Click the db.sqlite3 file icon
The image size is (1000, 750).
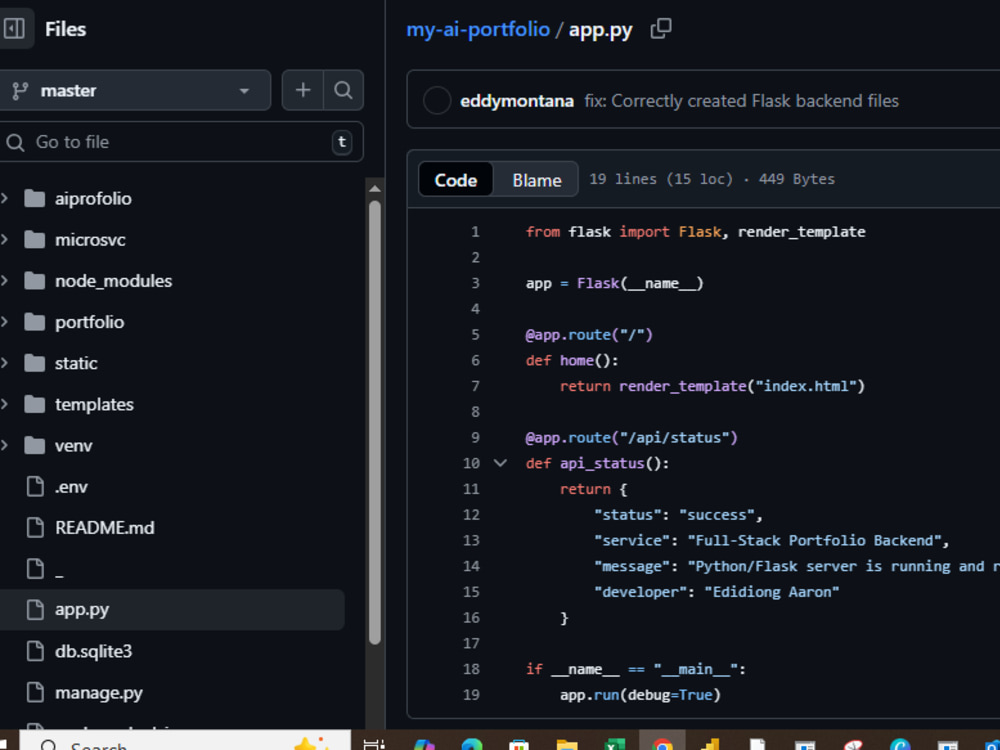[35, 651]
